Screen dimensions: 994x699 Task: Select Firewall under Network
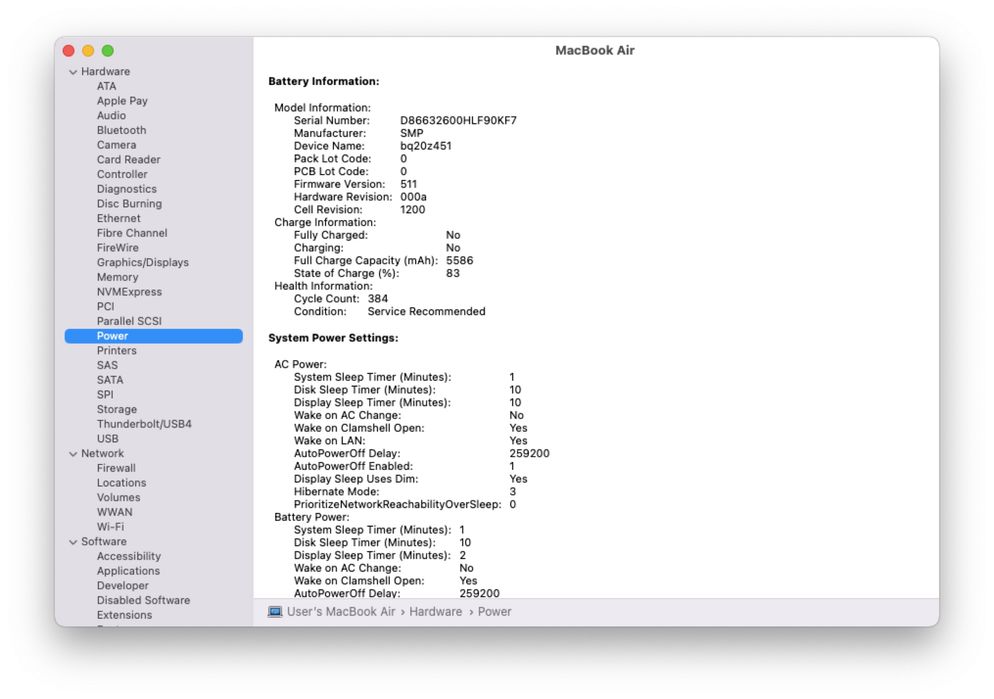(x=116, y=468)
